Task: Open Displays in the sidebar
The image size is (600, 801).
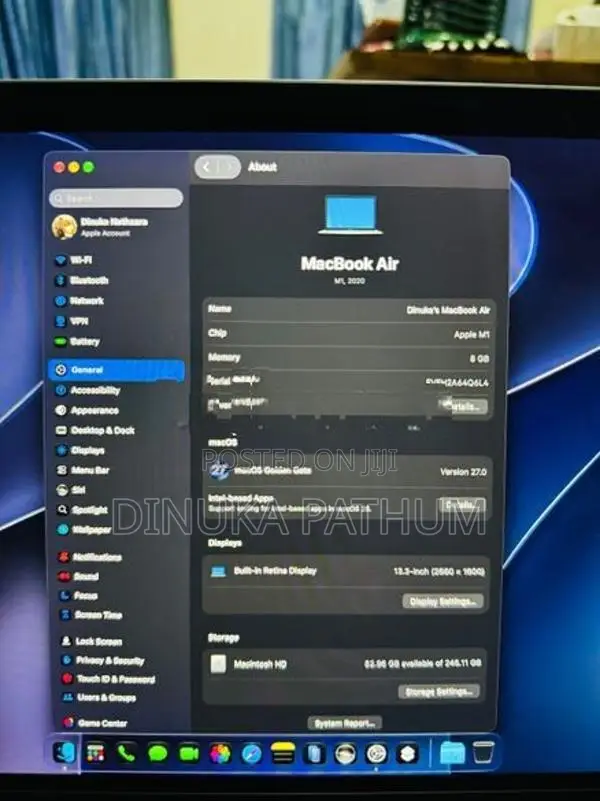Action: click(80, 451)
